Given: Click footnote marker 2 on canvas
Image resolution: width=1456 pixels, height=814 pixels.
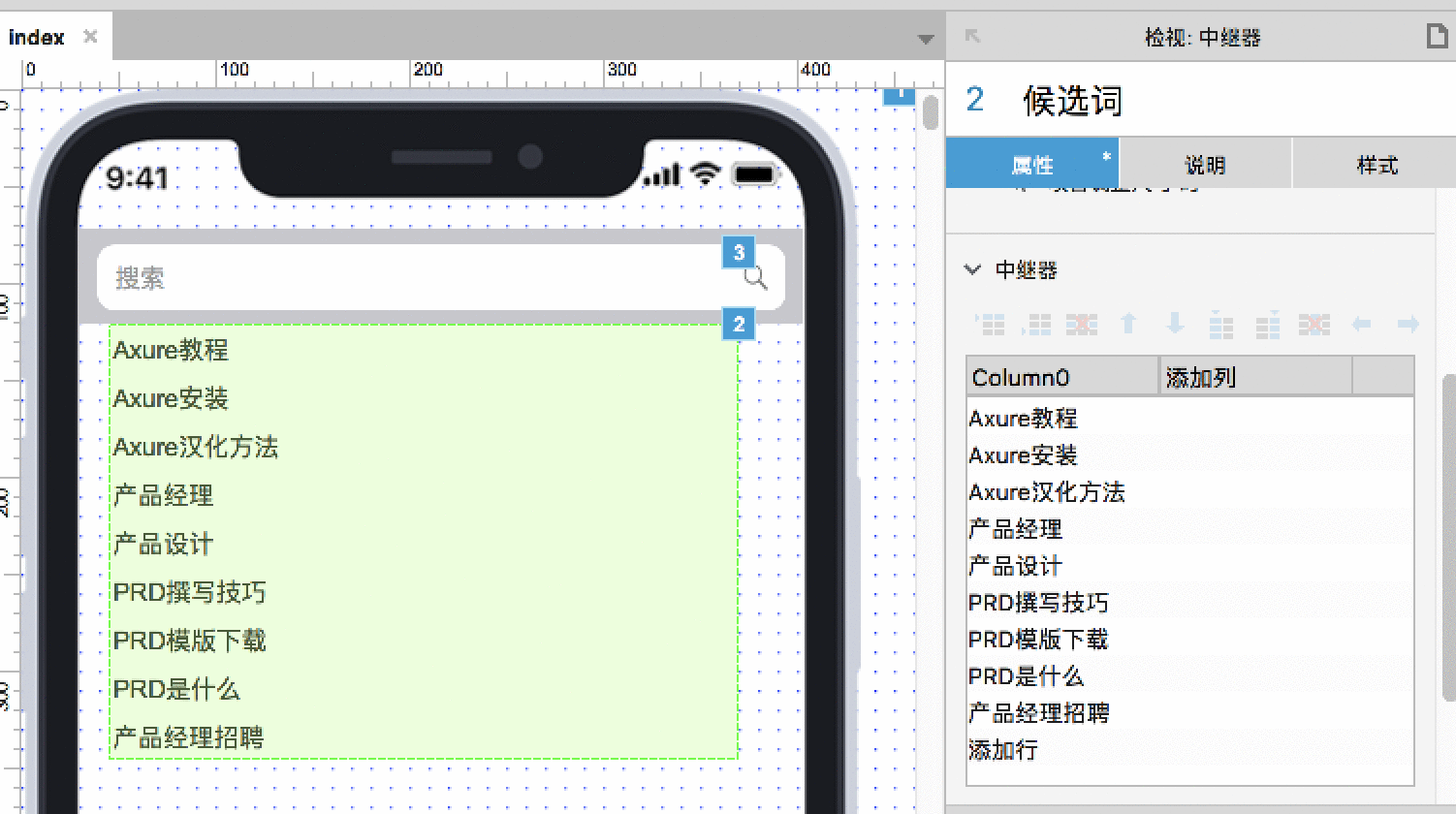Looking at the screenshot, I should [739, 325].
